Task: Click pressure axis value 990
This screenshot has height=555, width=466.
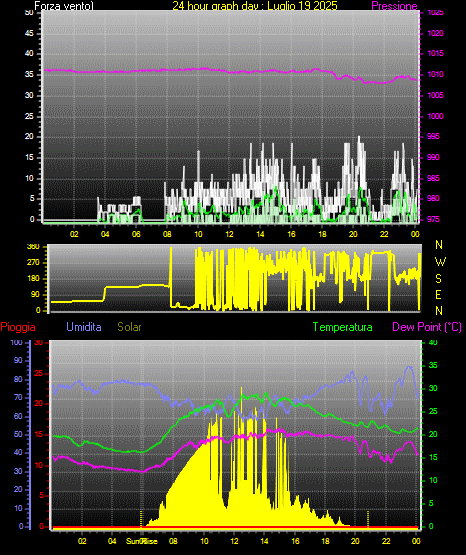Action: (433, 157)
